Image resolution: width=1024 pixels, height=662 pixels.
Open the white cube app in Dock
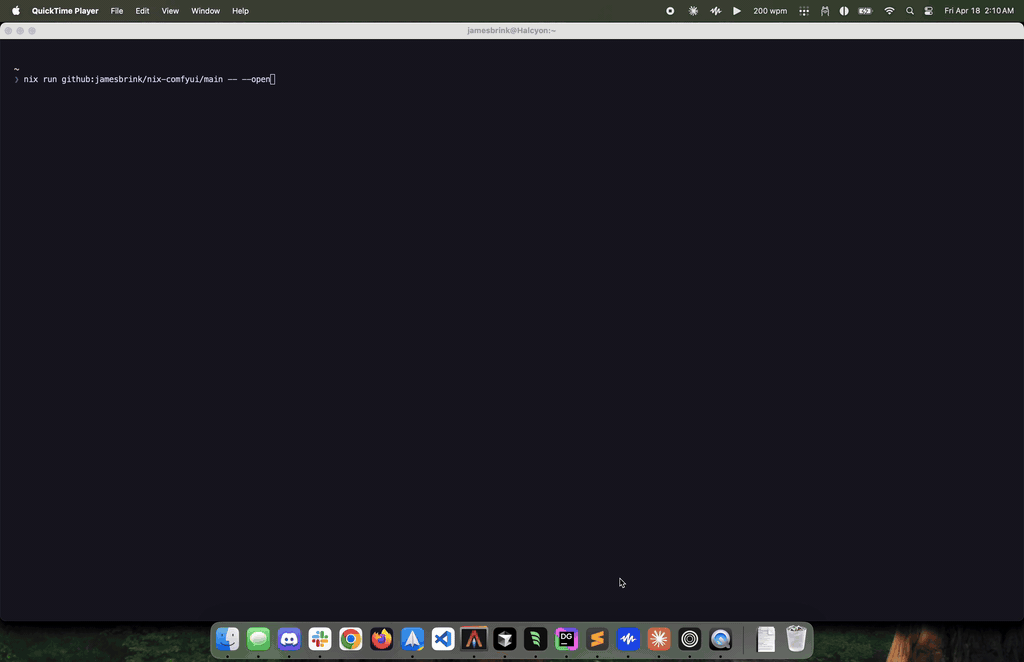point(505,639)
